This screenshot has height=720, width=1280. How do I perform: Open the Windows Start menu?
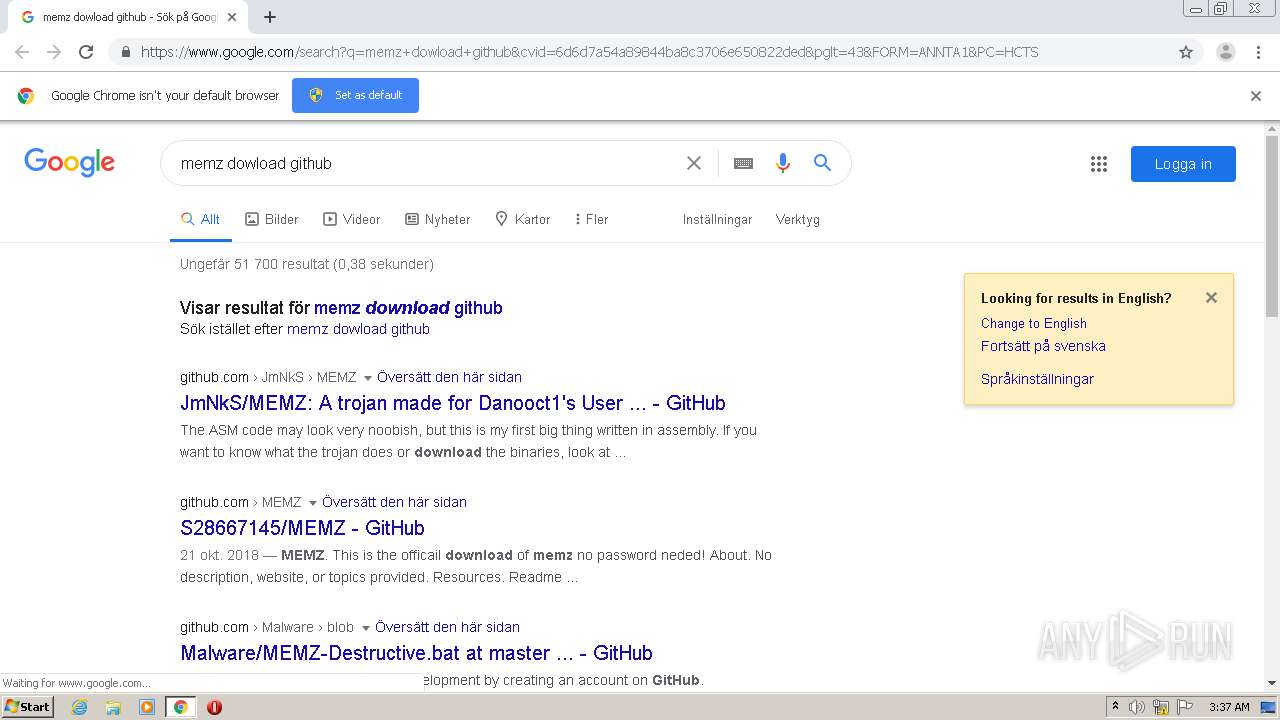pos(28,706)
